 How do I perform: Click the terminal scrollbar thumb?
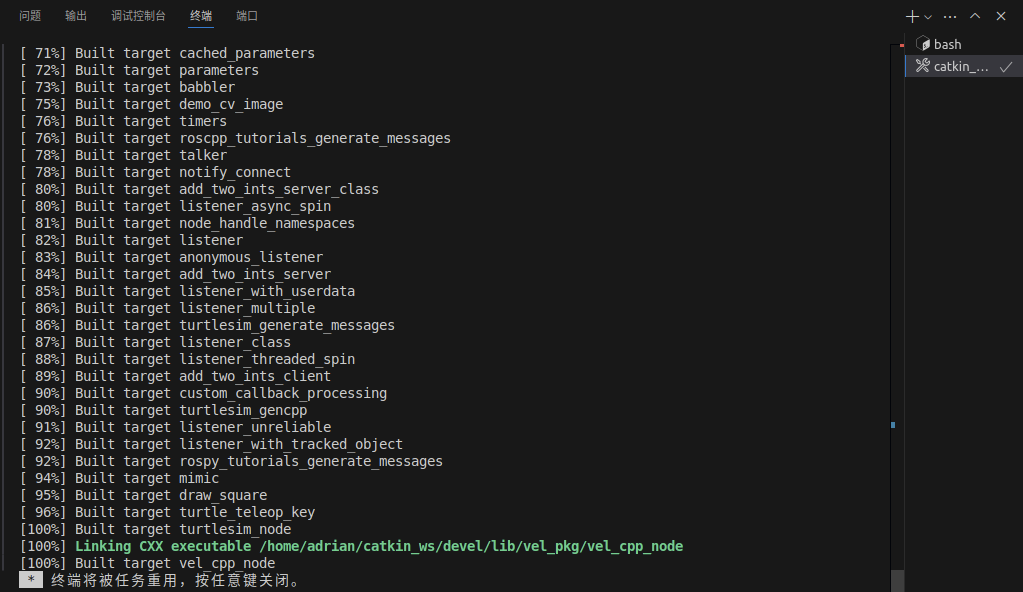pos(898,581)
